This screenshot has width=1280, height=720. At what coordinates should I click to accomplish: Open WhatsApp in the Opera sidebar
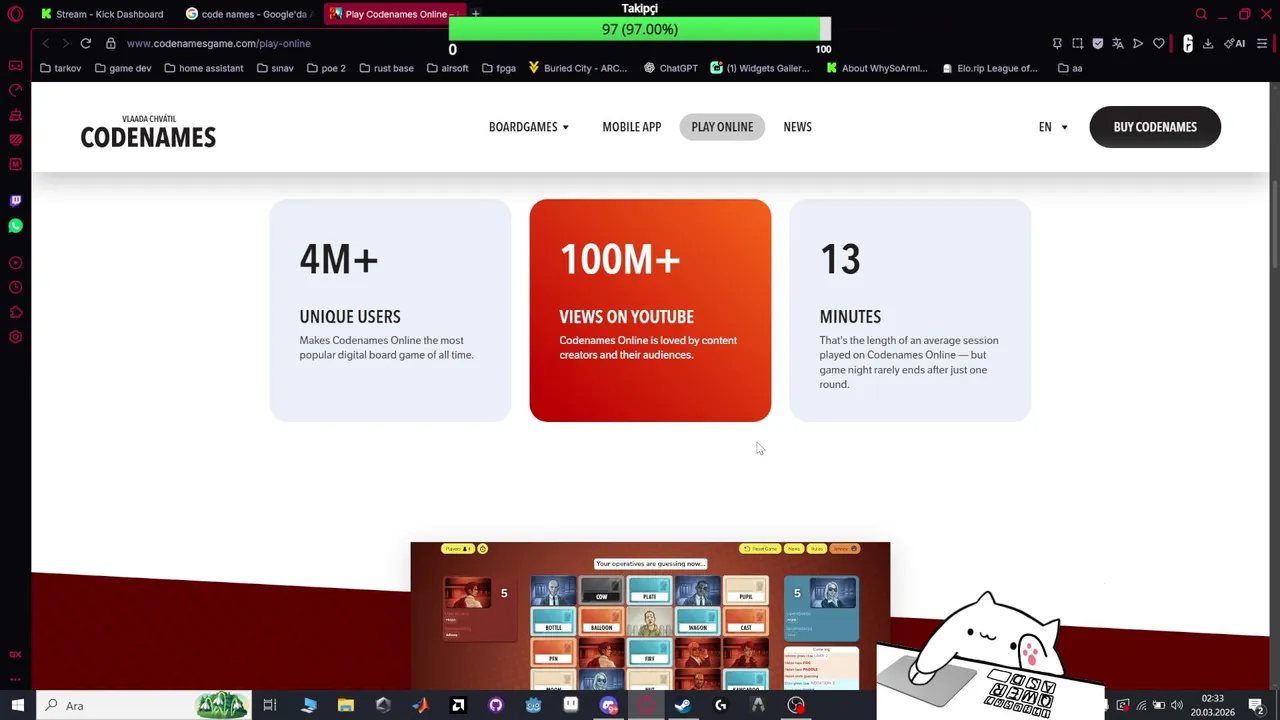15,226
